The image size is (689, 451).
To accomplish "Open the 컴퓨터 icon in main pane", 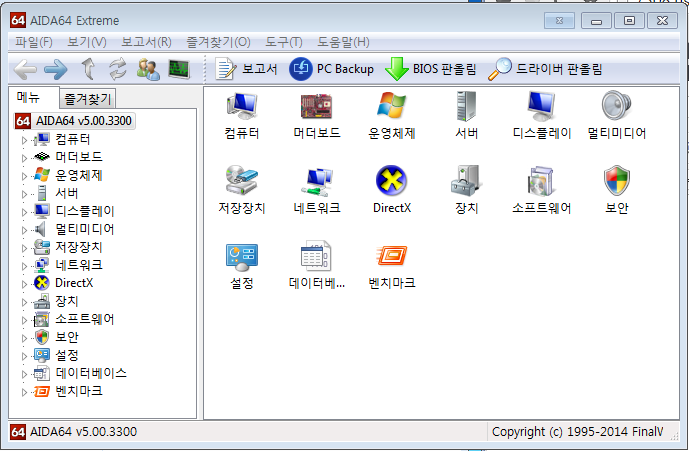I will [x=242, y=106].
